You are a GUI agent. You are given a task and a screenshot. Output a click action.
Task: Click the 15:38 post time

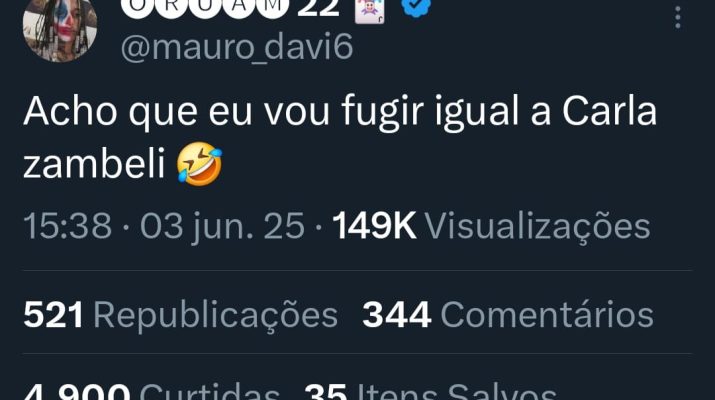(x=67, y=226)
